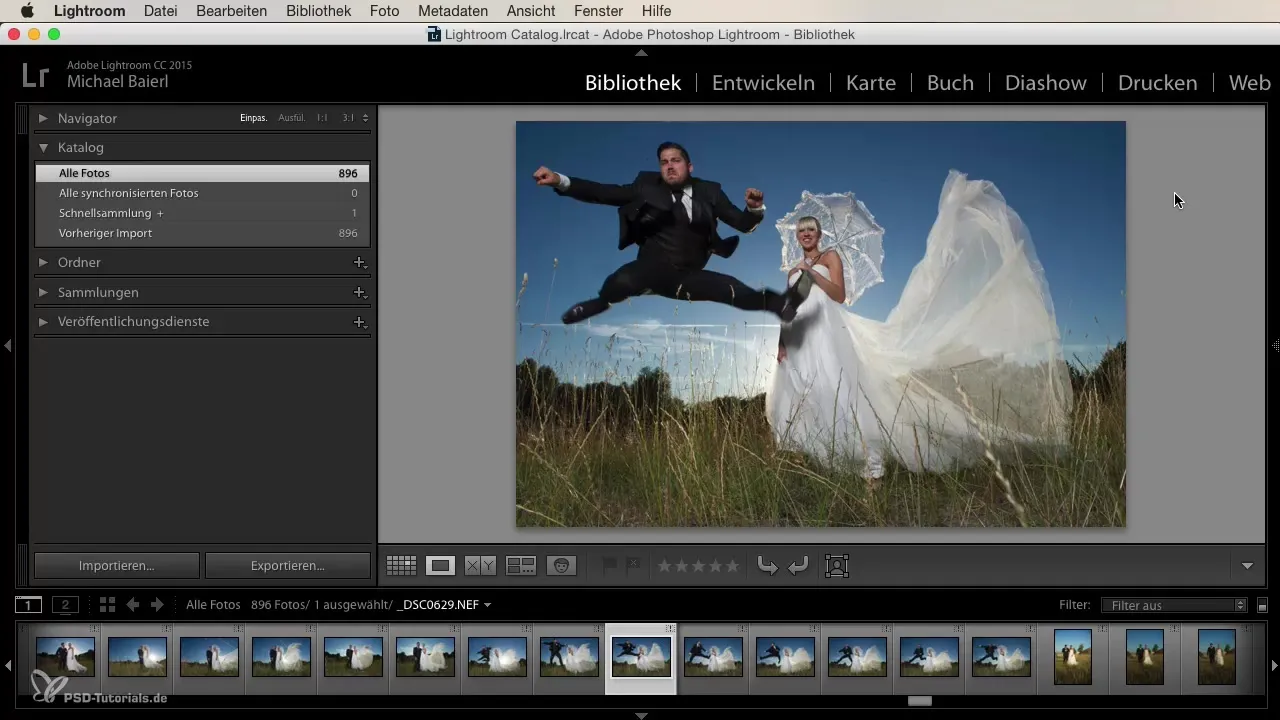This screenshot has height=720, width=1280.
Task: Select Vorheriger Import row
Action: point(202,233)
